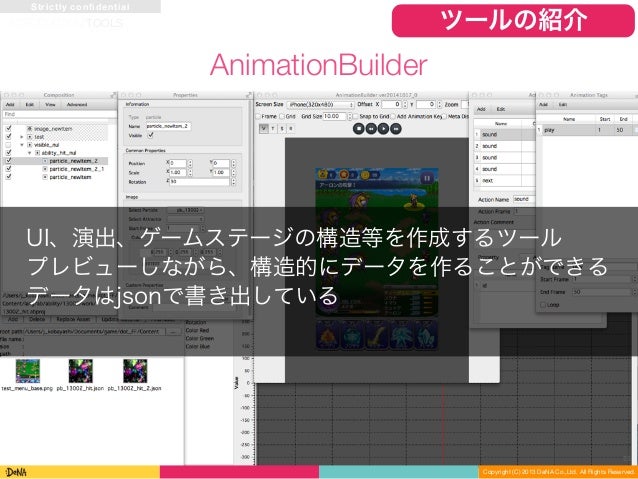Select the R mode tool button
Image resolution: width=638 pixels, height=479 pixels.
(291, 129)
